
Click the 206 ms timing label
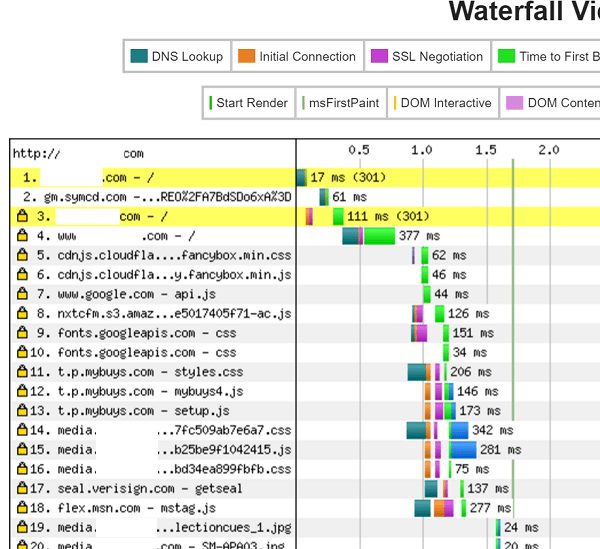[471, 372]
